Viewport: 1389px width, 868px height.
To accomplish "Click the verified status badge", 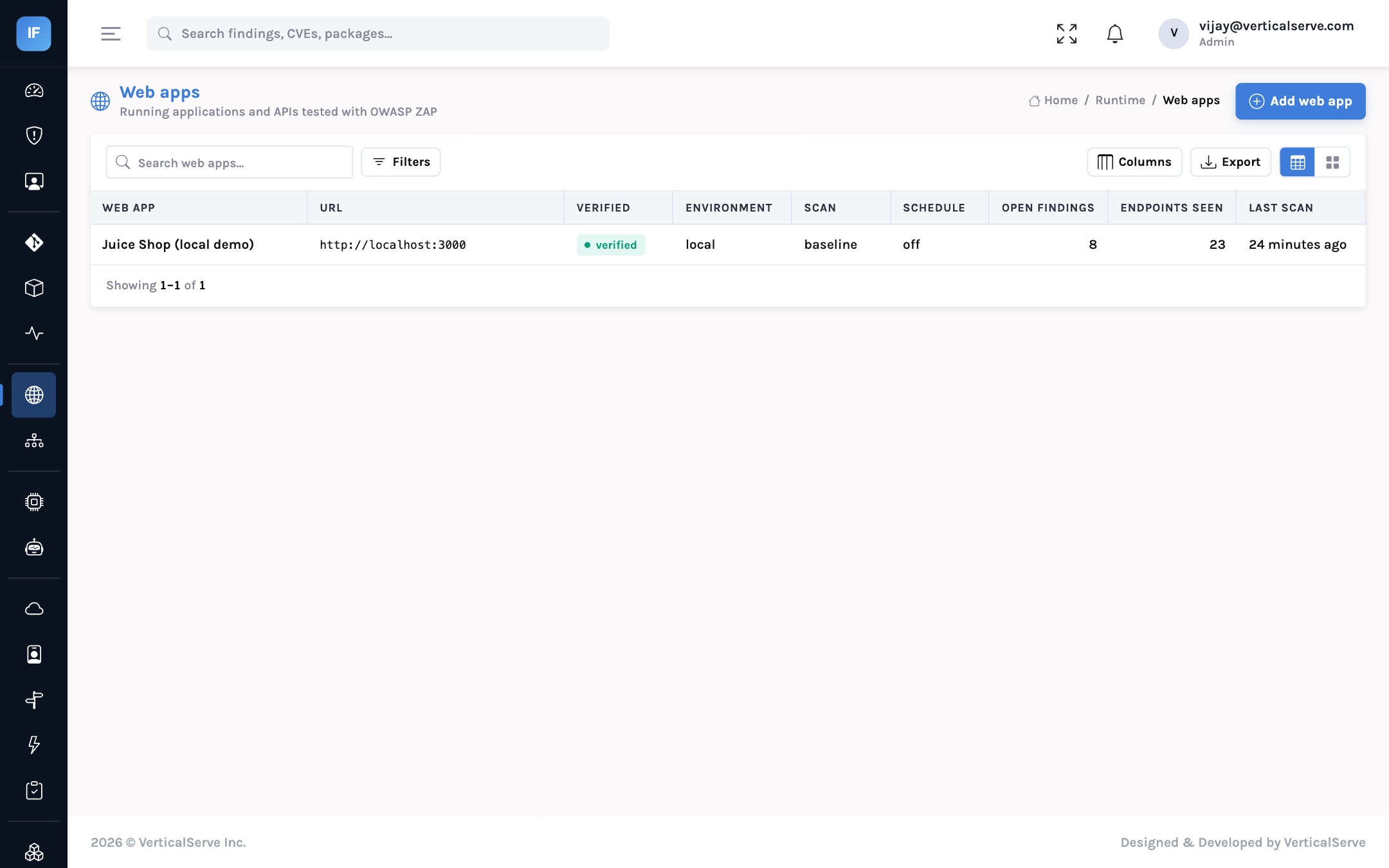I will 611,245.
